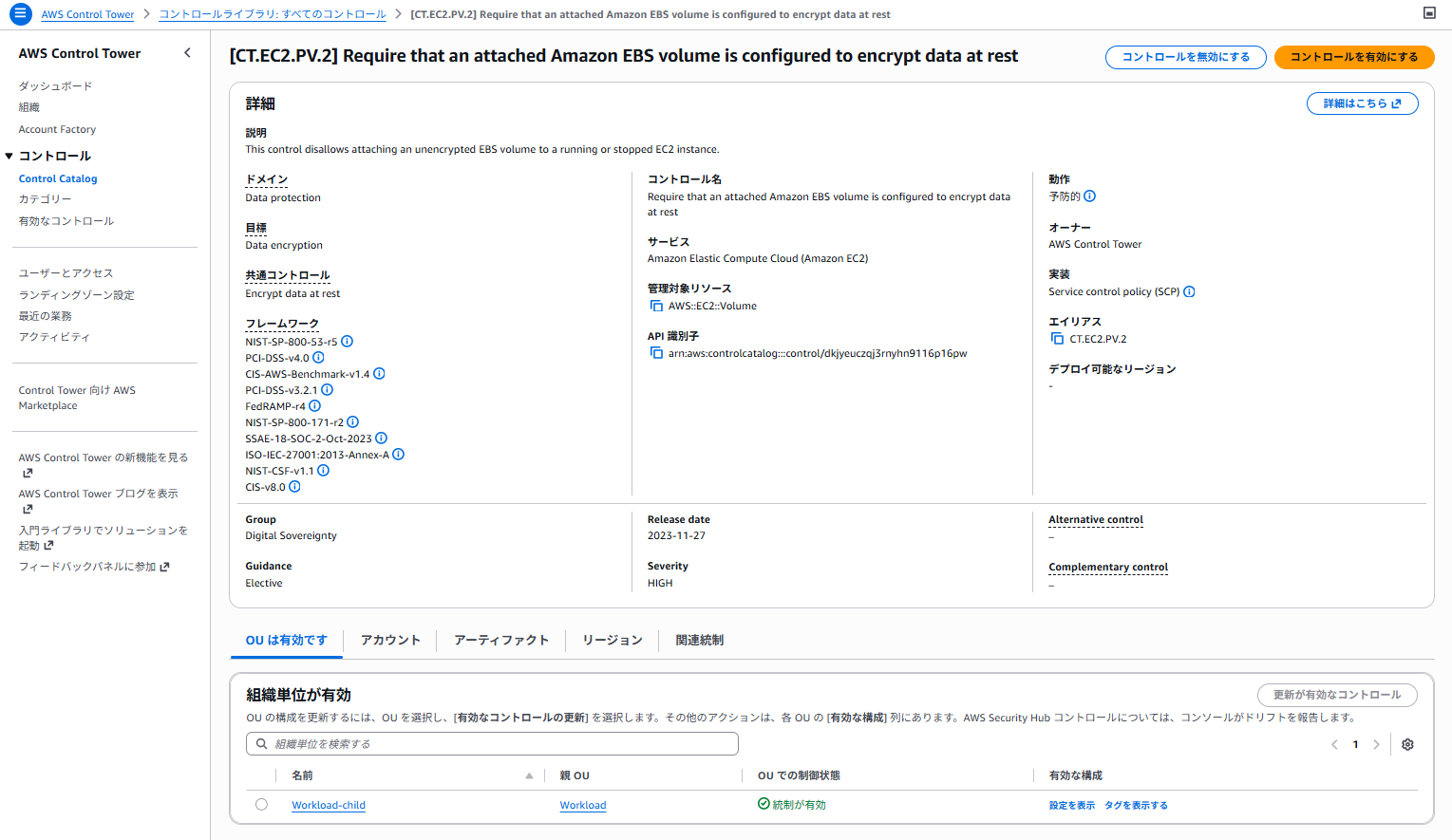Click info icon next to 予防的 behavior
Screen dimensions: 1452x840
point(1089,196)
